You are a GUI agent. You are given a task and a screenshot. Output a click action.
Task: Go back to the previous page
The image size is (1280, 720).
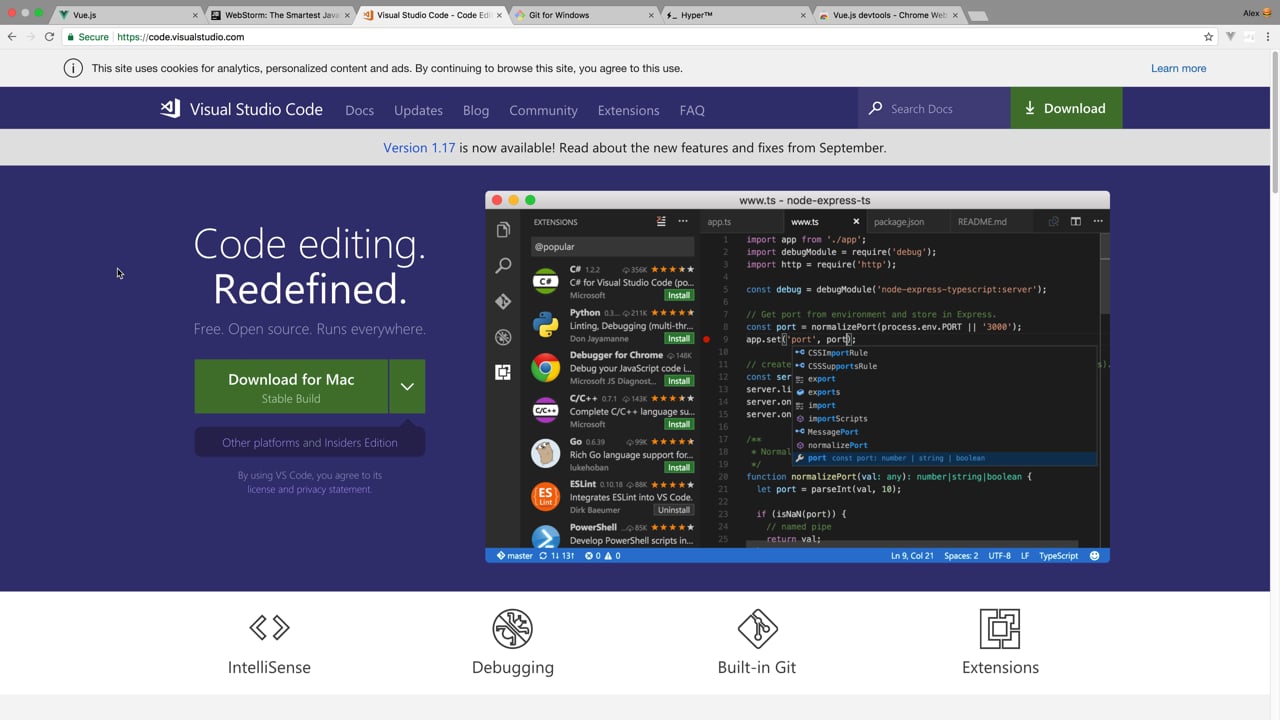tap(12, 37)
